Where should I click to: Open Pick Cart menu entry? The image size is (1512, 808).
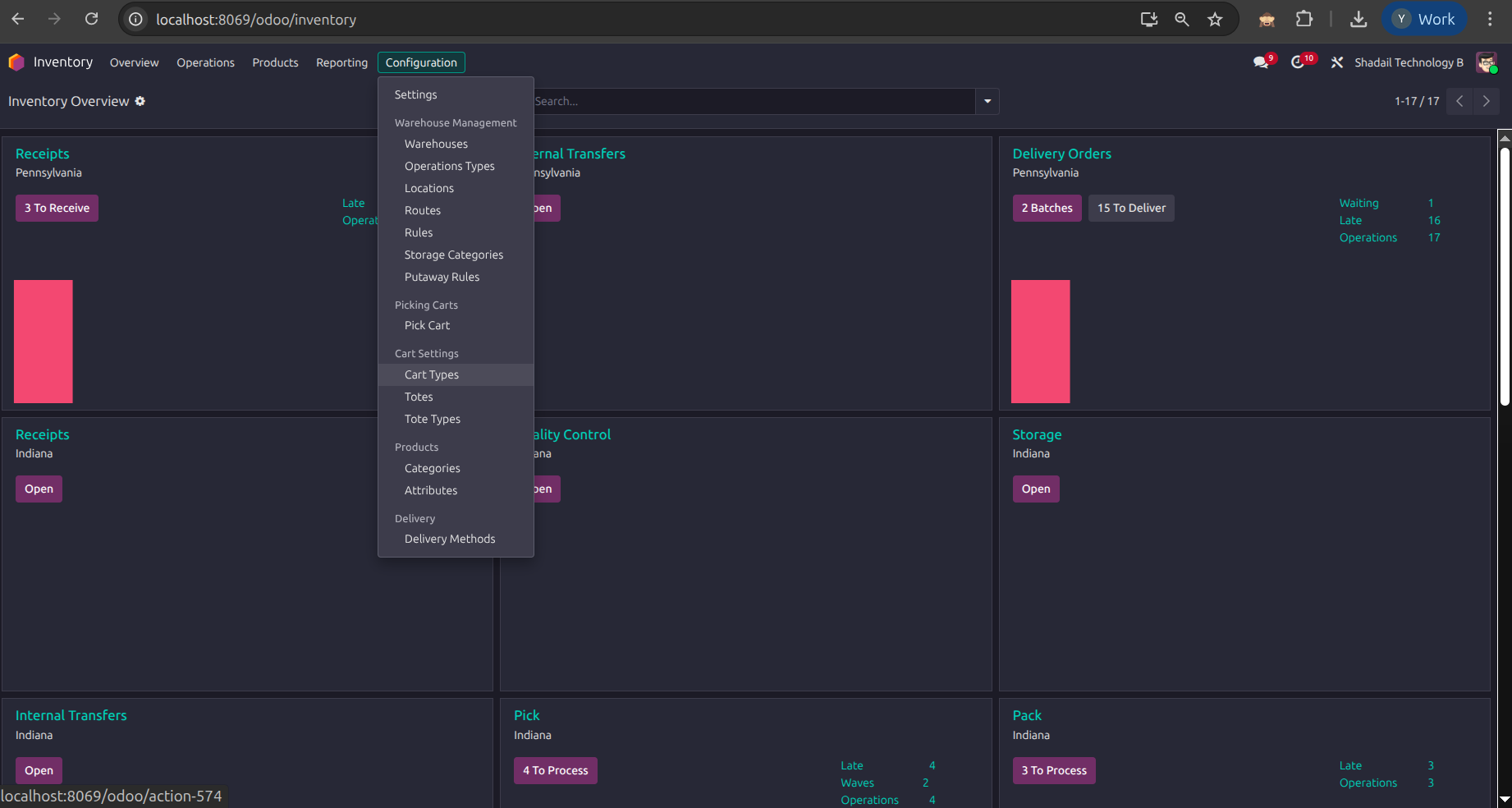[456, 325]
